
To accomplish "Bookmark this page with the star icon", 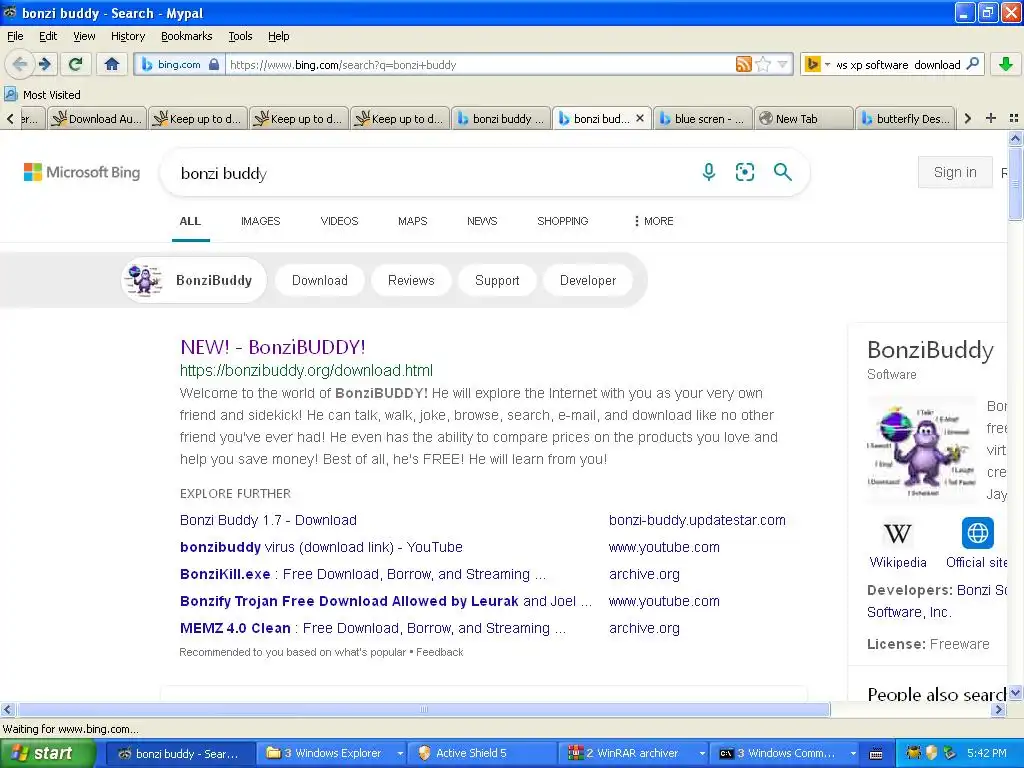I will coord(762,64).
